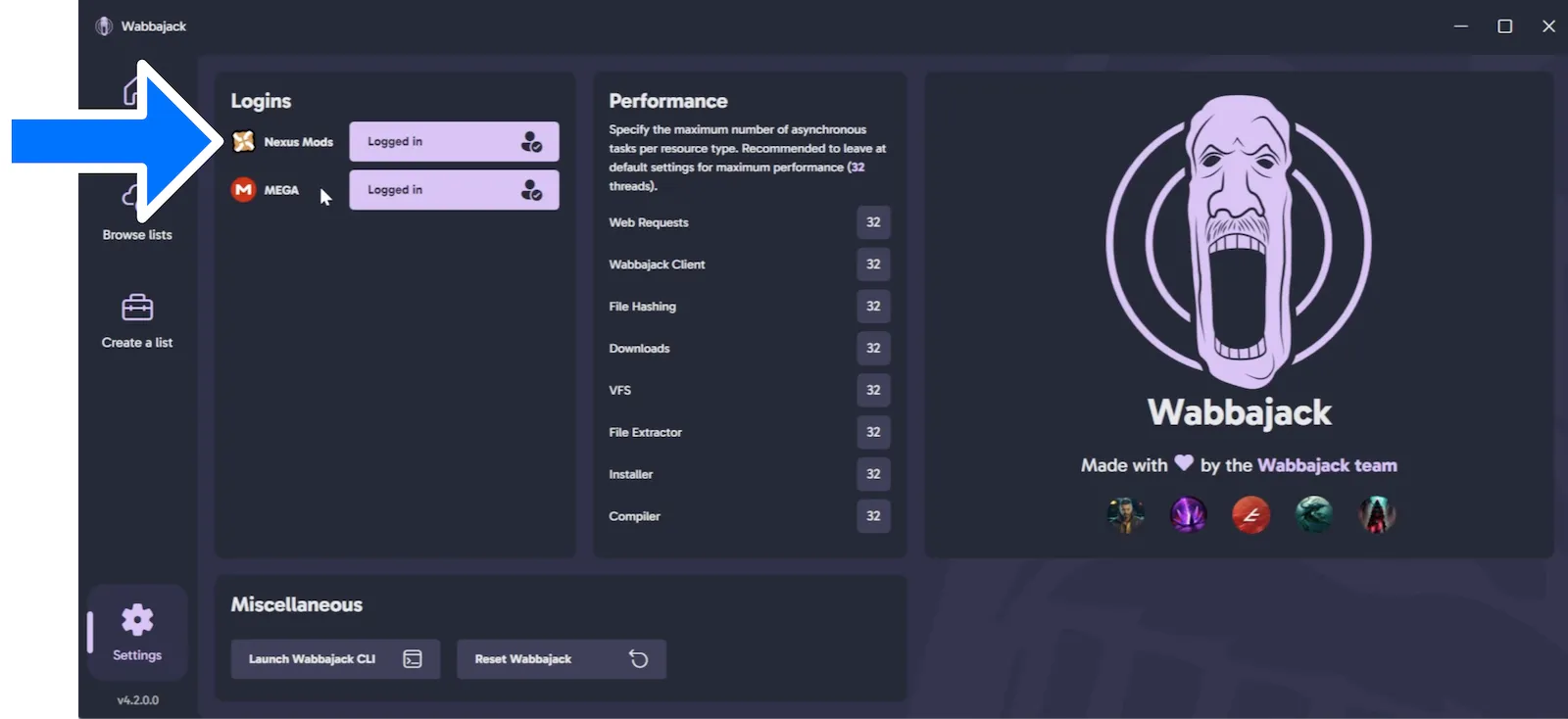Click the Nexus Mods logo icon
The width and height of the screenshot is (1568, 719).
[x=243, y=142]
